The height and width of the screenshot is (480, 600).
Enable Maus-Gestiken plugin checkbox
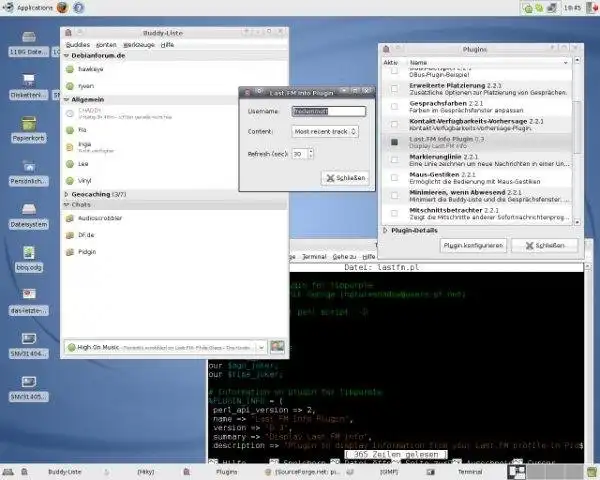click(394, 178)
